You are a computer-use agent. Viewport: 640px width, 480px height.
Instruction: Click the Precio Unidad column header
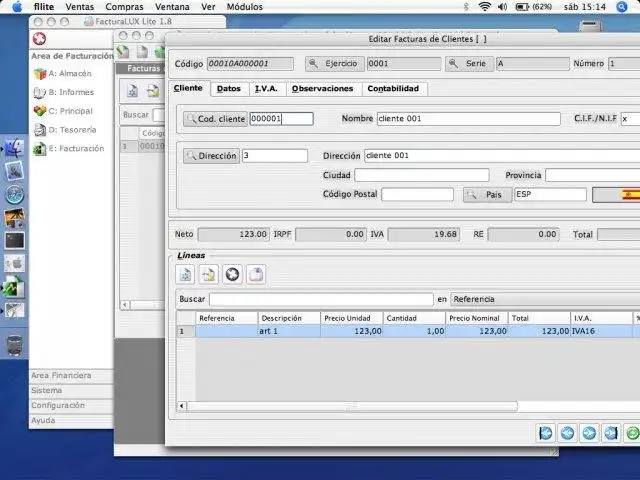pyautogui.click(x=351, y=318)
